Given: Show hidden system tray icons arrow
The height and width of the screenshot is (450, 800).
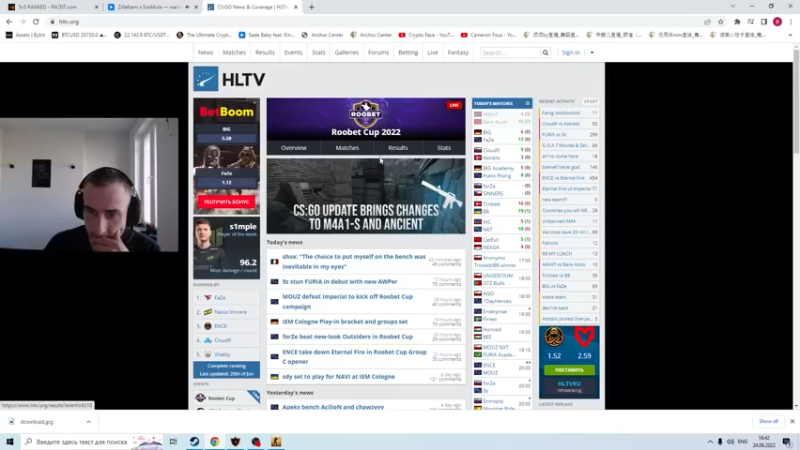Looking at the screenshot, I should (x=710, y=441).
